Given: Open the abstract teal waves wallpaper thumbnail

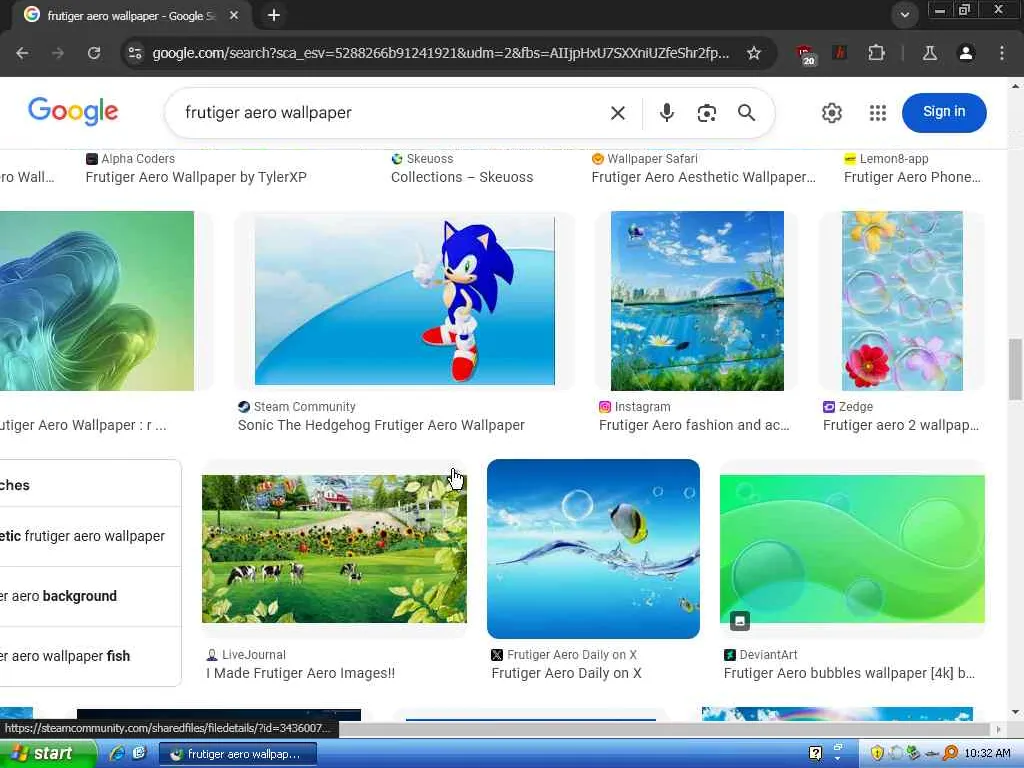Looking at the screenshot, I should click(97, 301).
